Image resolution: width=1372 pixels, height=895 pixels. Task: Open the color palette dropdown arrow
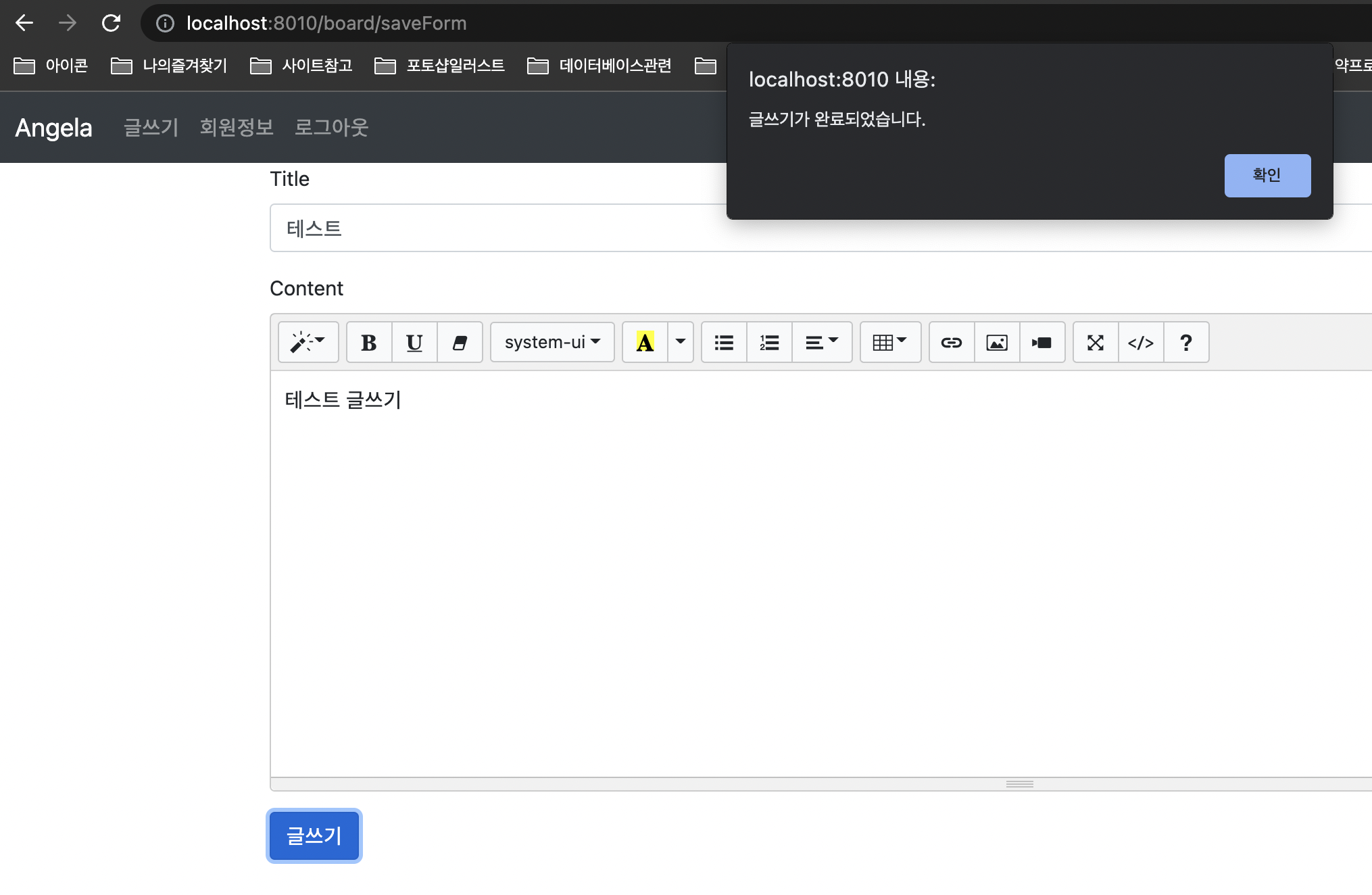click(x=681, y=342)
